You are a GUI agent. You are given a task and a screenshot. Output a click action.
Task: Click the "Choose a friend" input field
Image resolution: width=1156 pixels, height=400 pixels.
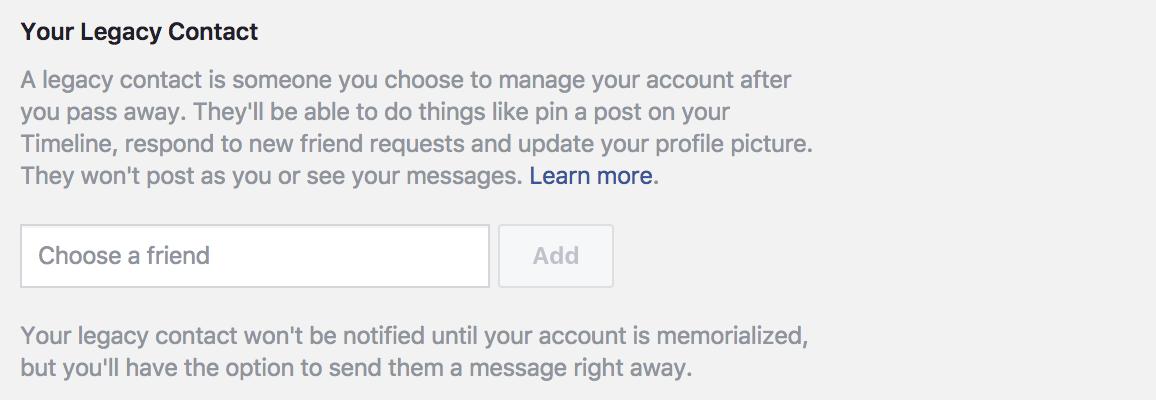pyautogui.click(x=254, y=256)
